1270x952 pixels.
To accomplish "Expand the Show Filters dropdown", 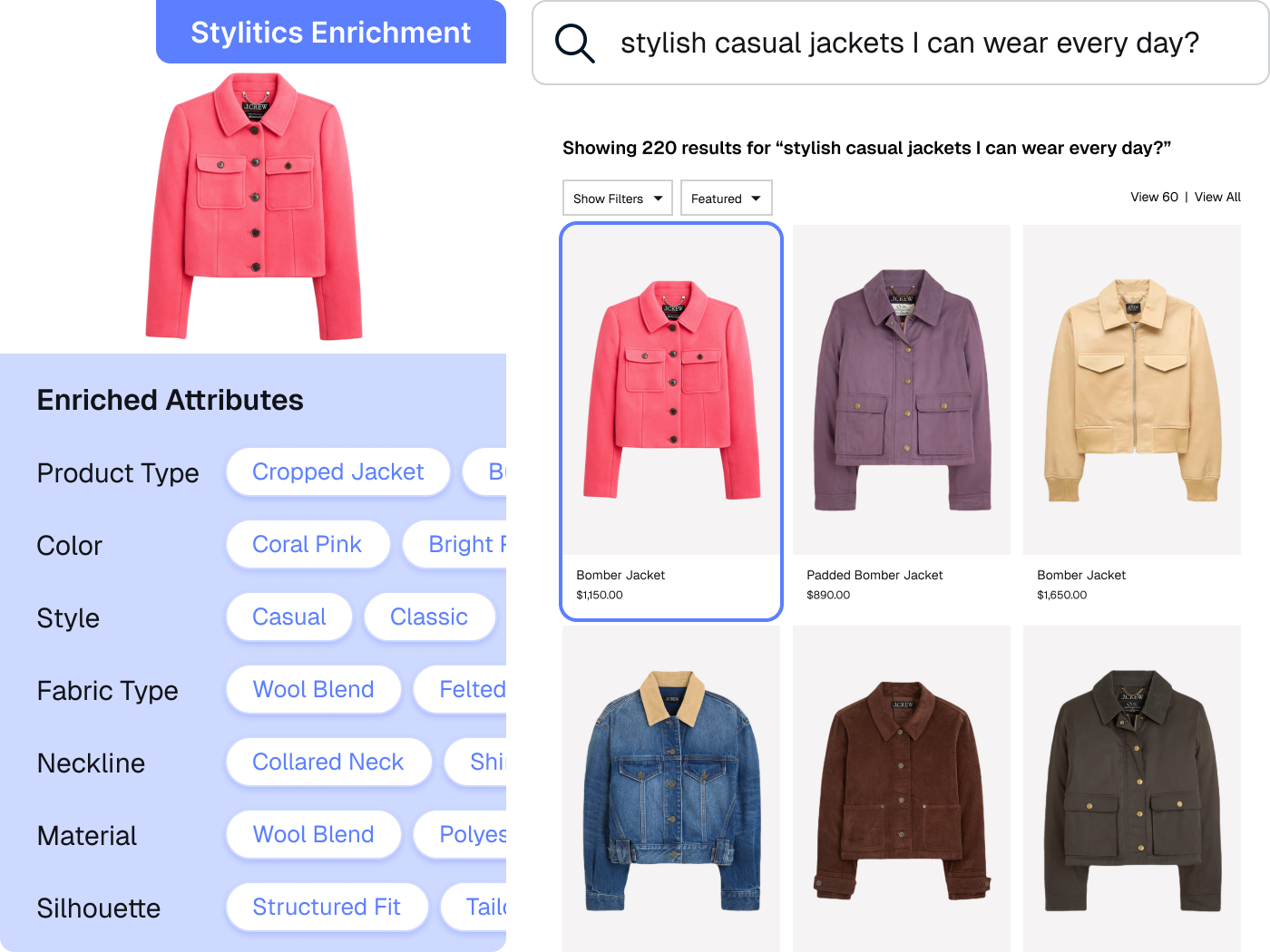I will [x=617, y=199].
